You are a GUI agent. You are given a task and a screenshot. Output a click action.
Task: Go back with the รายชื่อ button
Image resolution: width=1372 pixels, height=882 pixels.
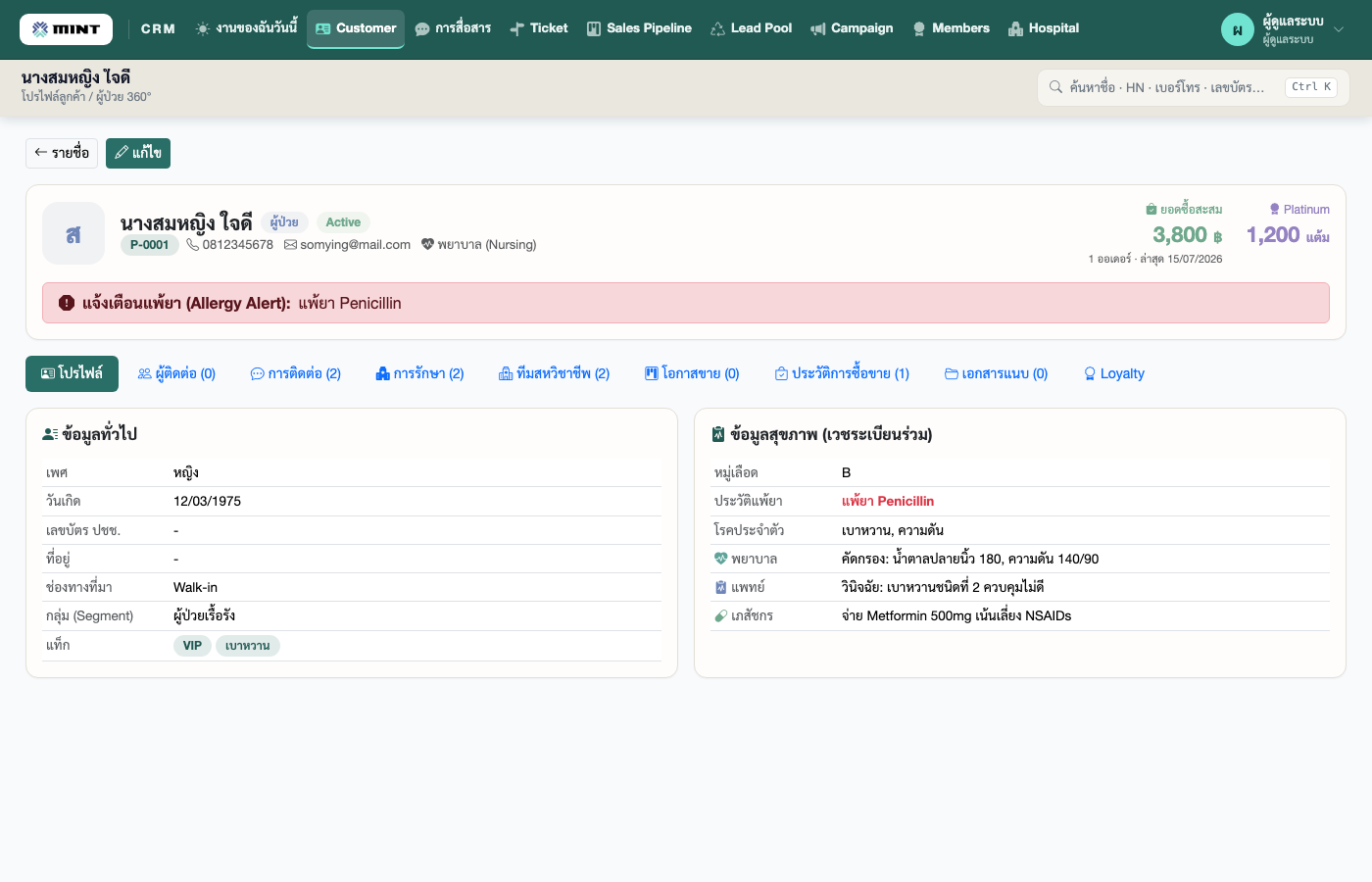click(x=62, y=153)
